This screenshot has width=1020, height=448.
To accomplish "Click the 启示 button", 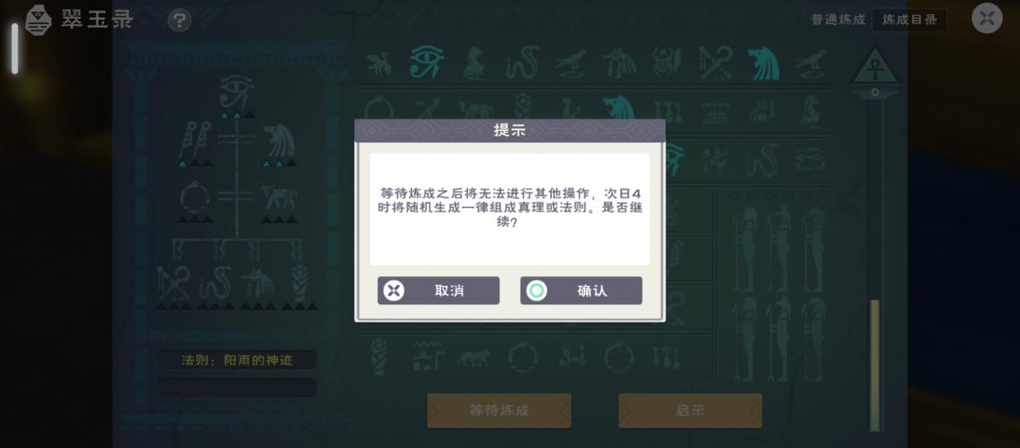I will click(x=690, y=410).
